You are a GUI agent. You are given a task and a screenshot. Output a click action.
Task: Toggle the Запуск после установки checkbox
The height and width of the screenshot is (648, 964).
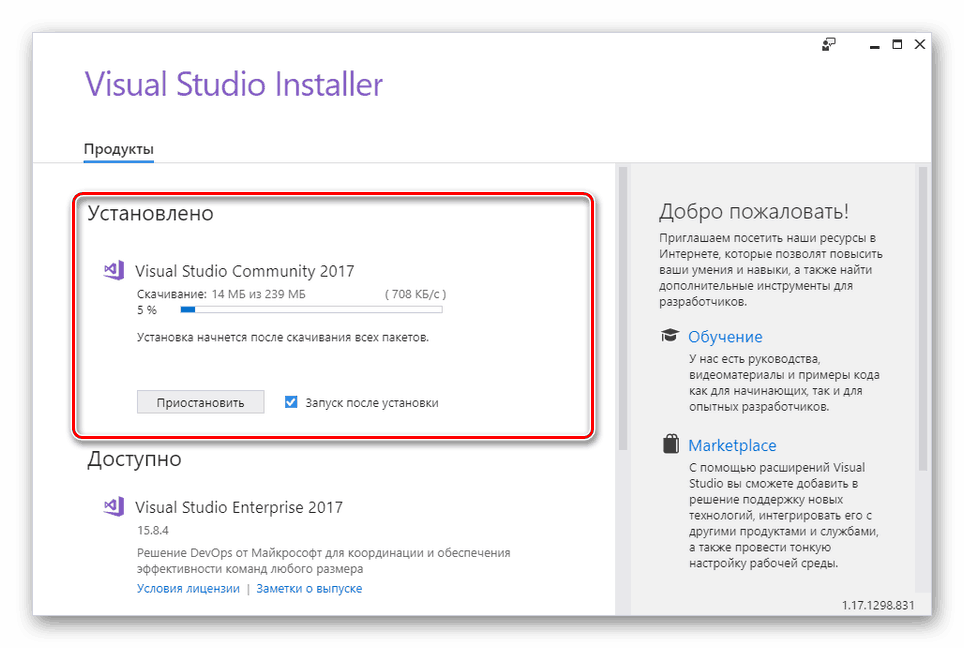291,402
